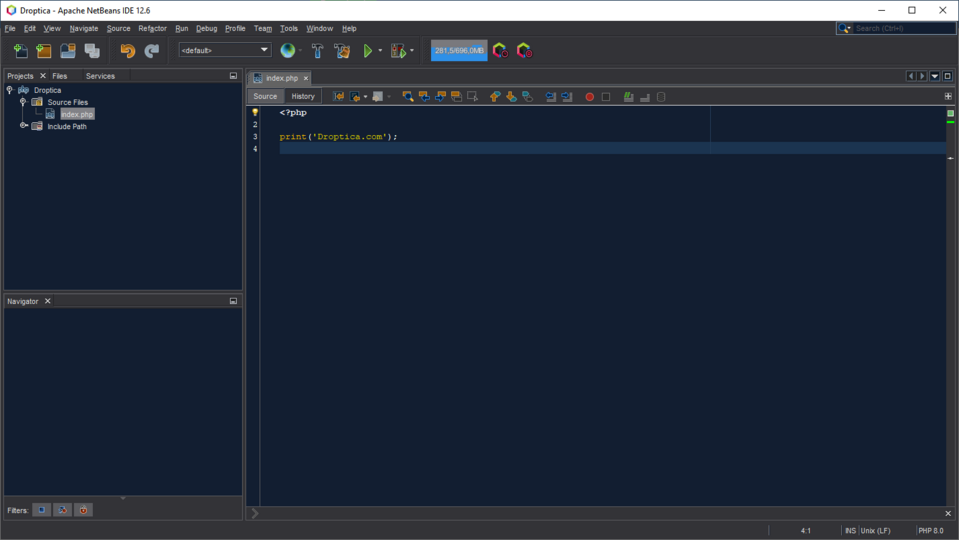This screenshot has height=540, width=959.
Task: Start macro recording red circle
Action: [x=590, y=97]
